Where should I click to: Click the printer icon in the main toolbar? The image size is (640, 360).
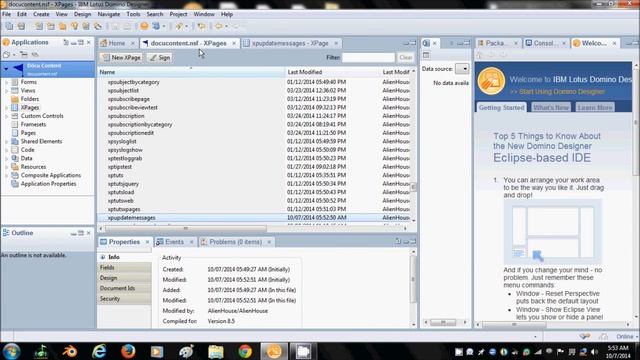pos(21,26)
